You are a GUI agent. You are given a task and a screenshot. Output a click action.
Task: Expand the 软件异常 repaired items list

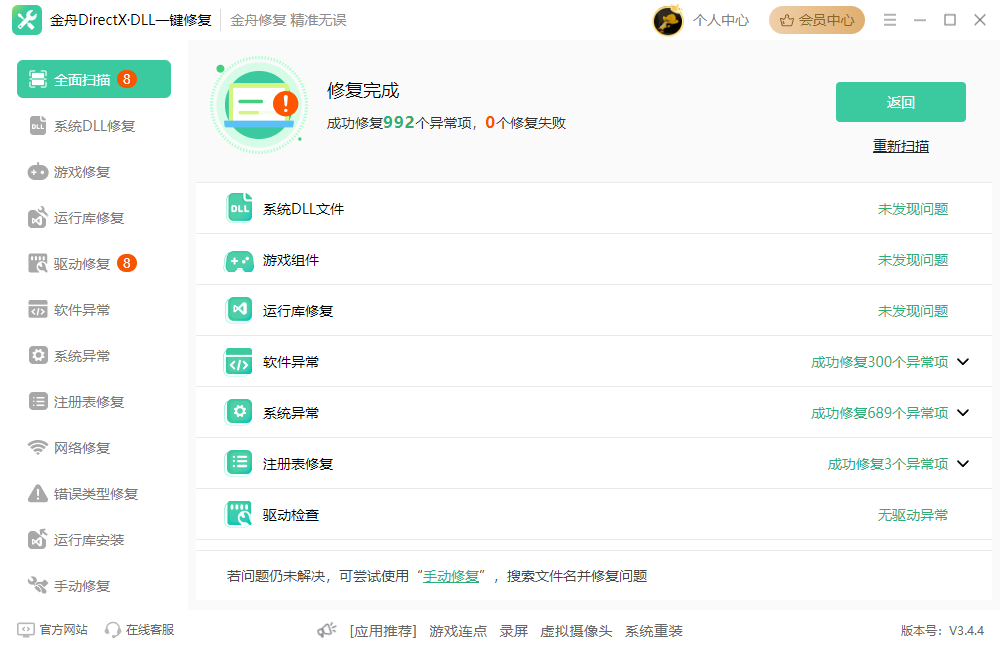(963, 362)
